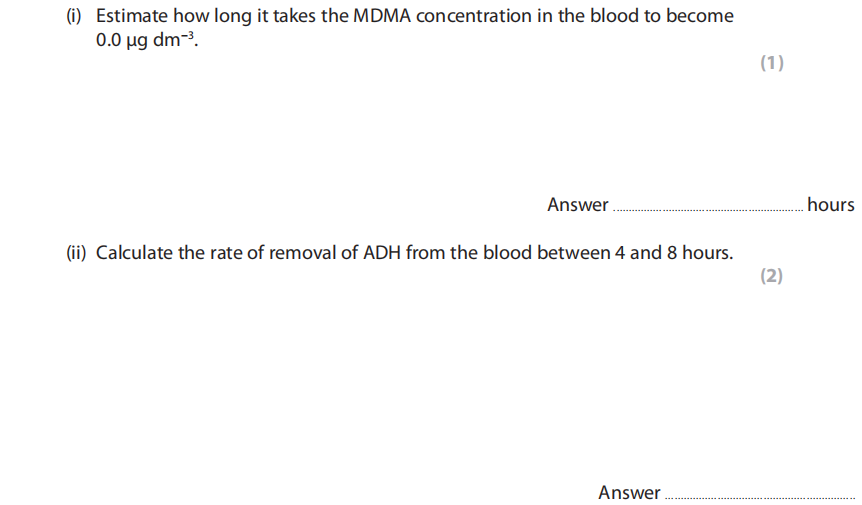This screenshot has width=862, height=505.
Task: Click the second "Answer" label at bottom
Action: tap(629, 492)
